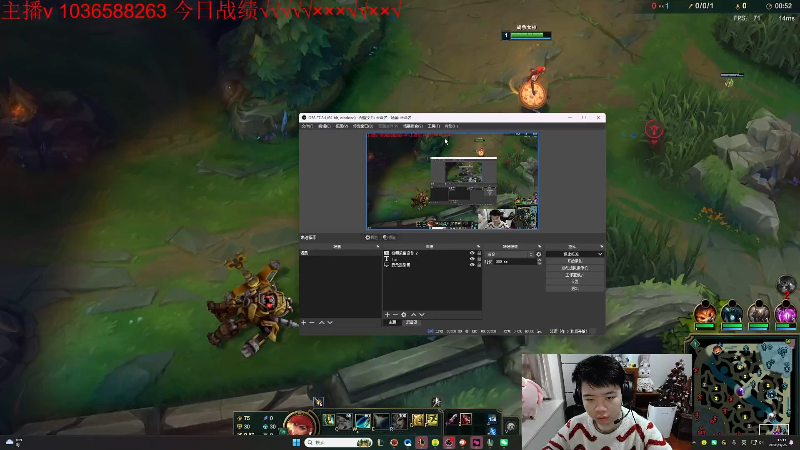Image resolution: width=800 pixels, height=450 pixels.
Task: Move scene up in Scenes dock toolbar
Action: 321,322
